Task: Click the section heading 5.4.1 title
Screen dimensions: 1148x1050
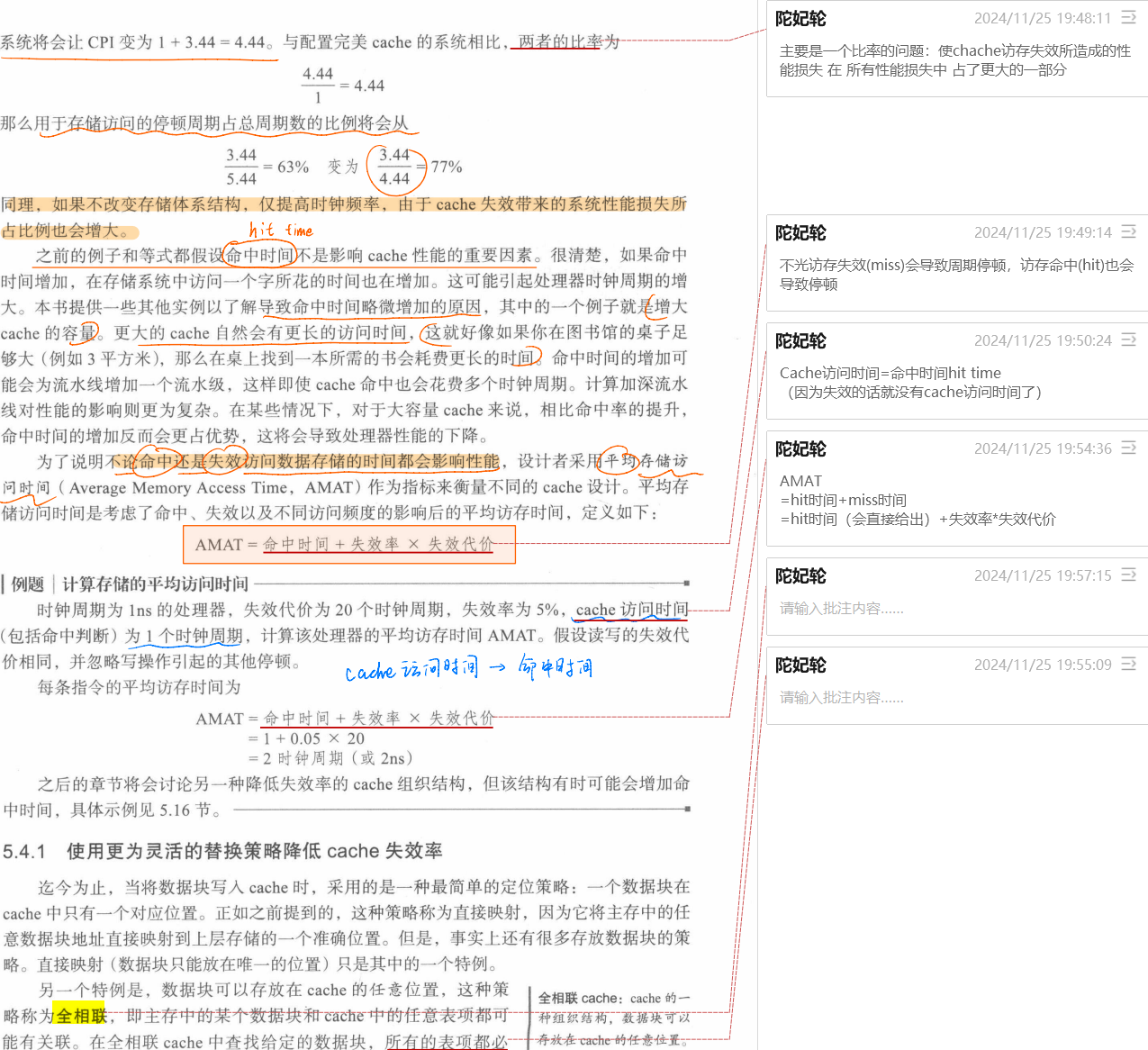Action: [x=222, y=851]
